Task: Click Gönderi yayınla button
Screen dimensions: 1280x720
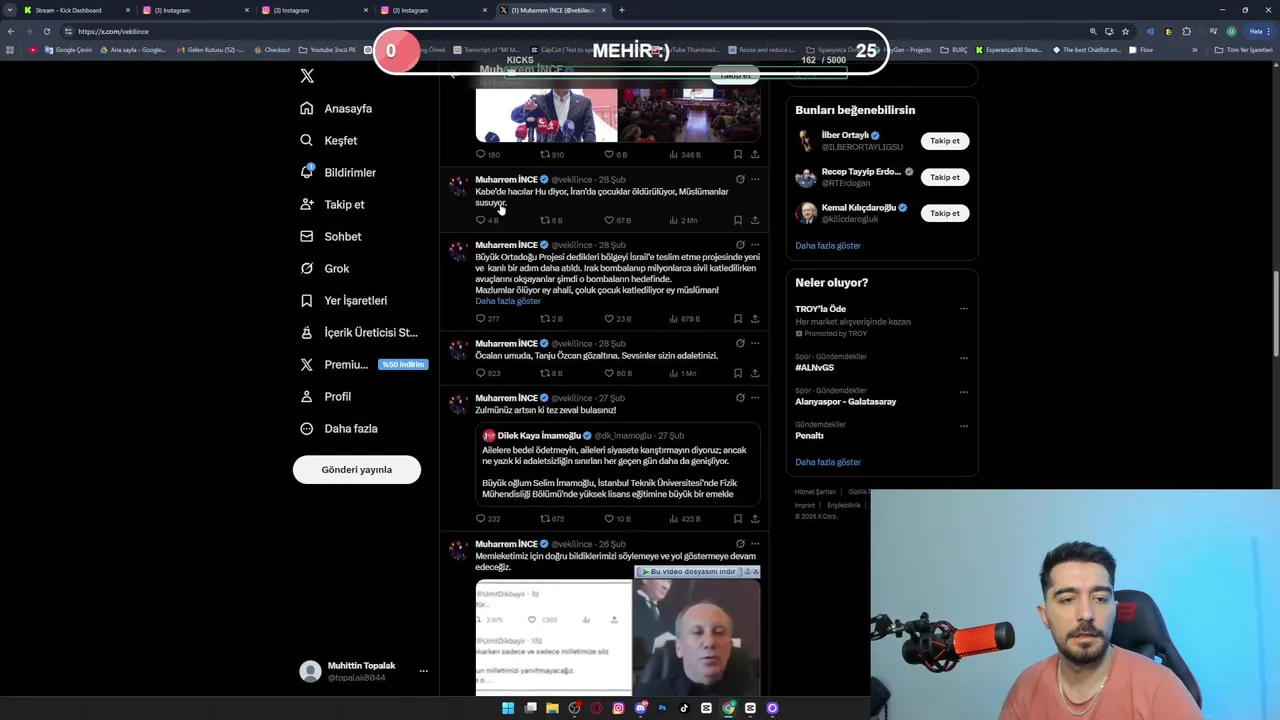Action: (x=357, y=469)
